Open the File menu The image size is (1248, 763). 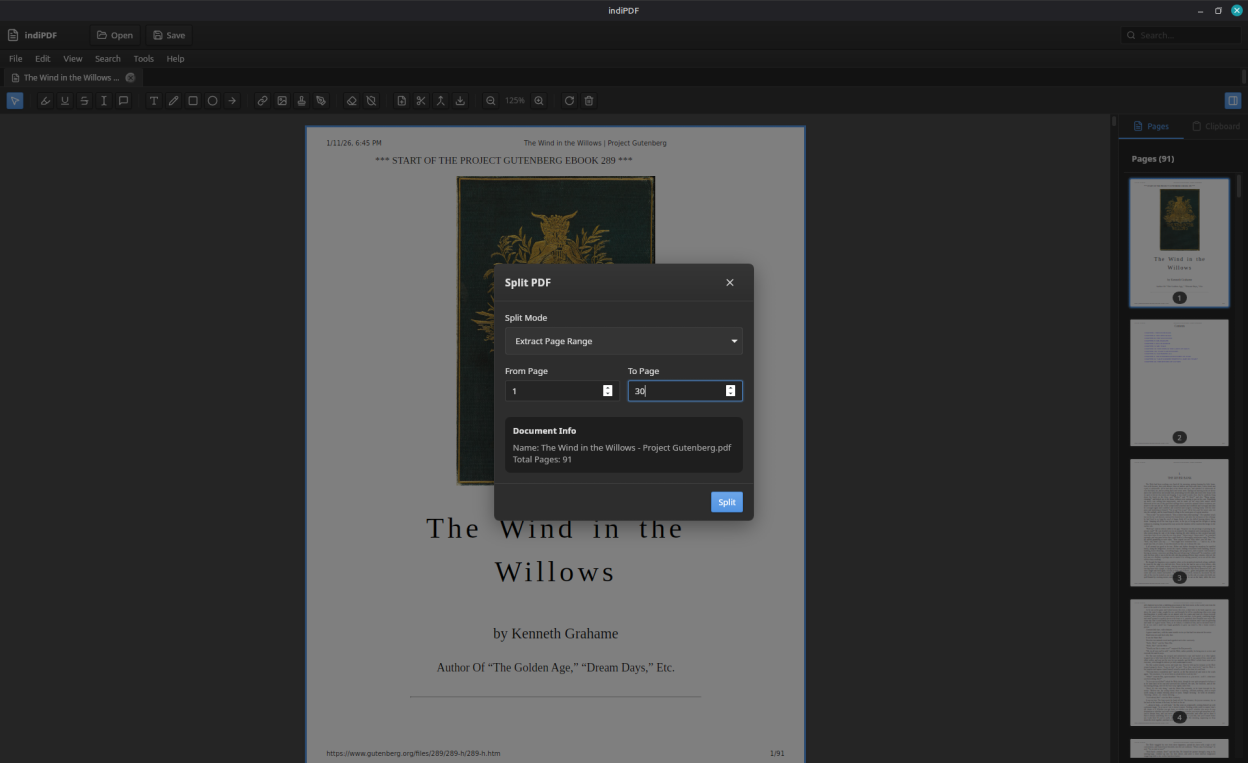[15, 59]
